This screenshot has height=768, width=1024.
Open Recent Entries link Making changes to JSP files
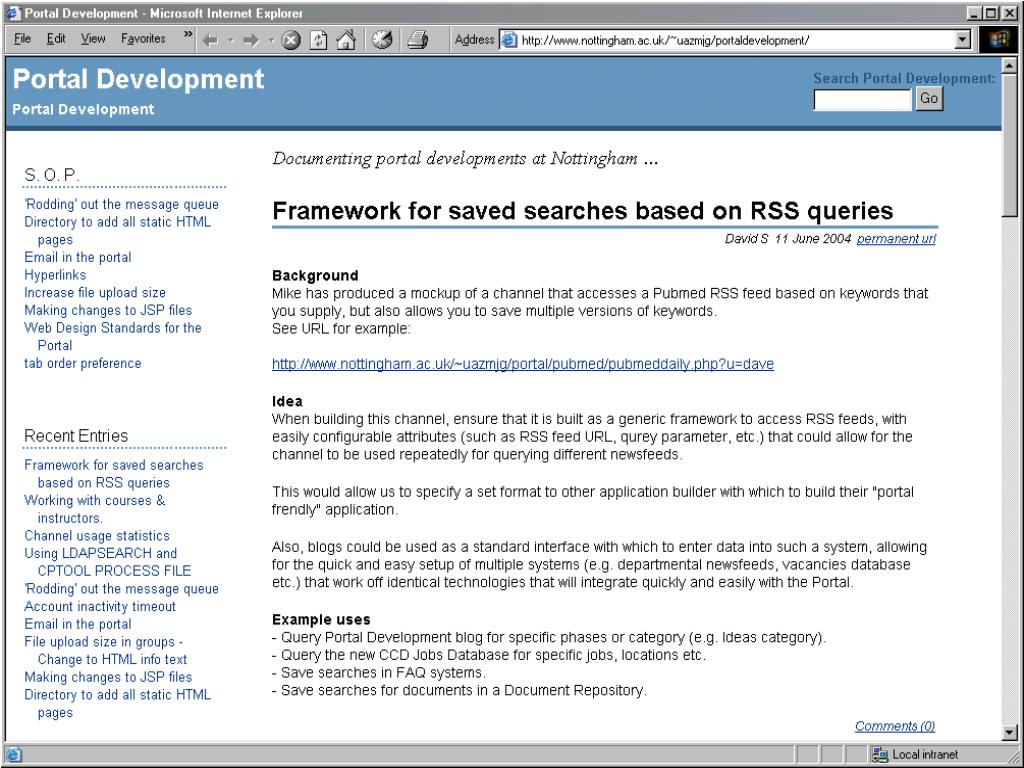point(108,677)
